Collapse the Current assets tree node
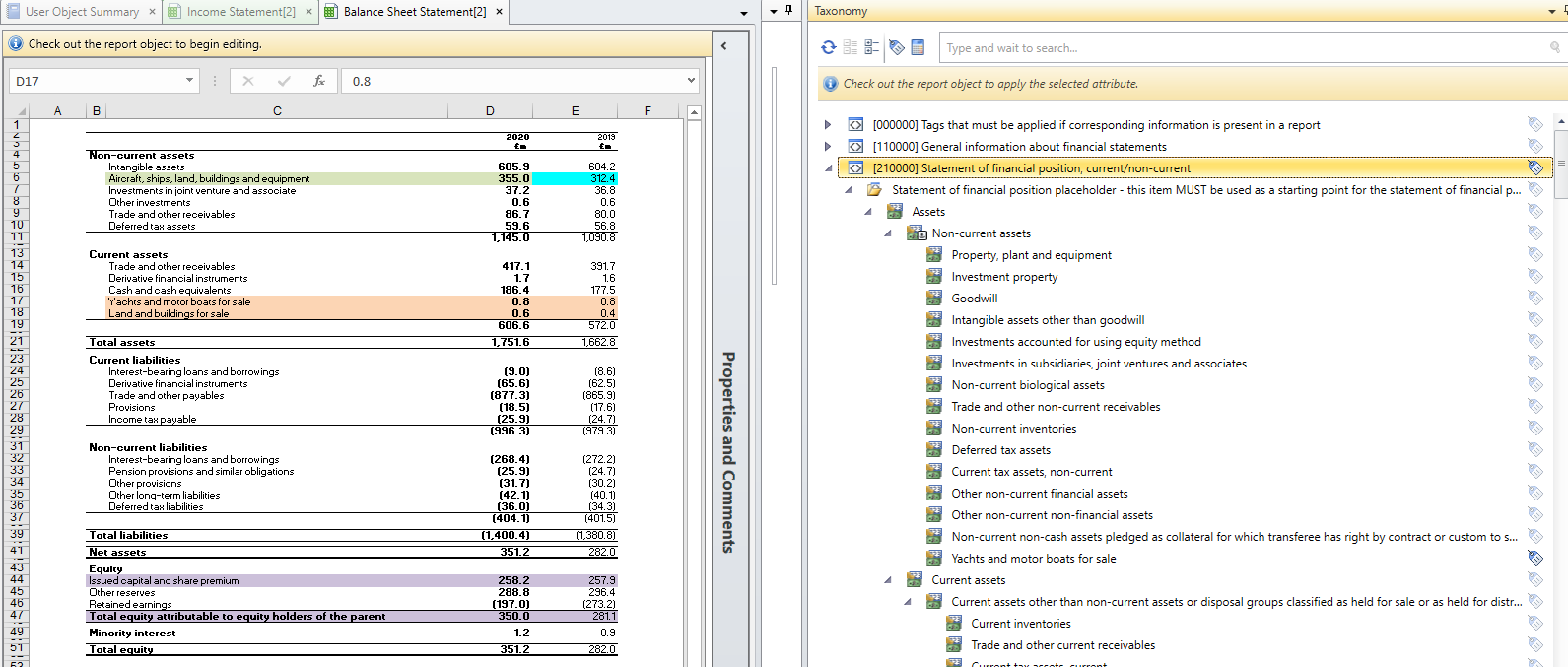 (x=888, y=580)
